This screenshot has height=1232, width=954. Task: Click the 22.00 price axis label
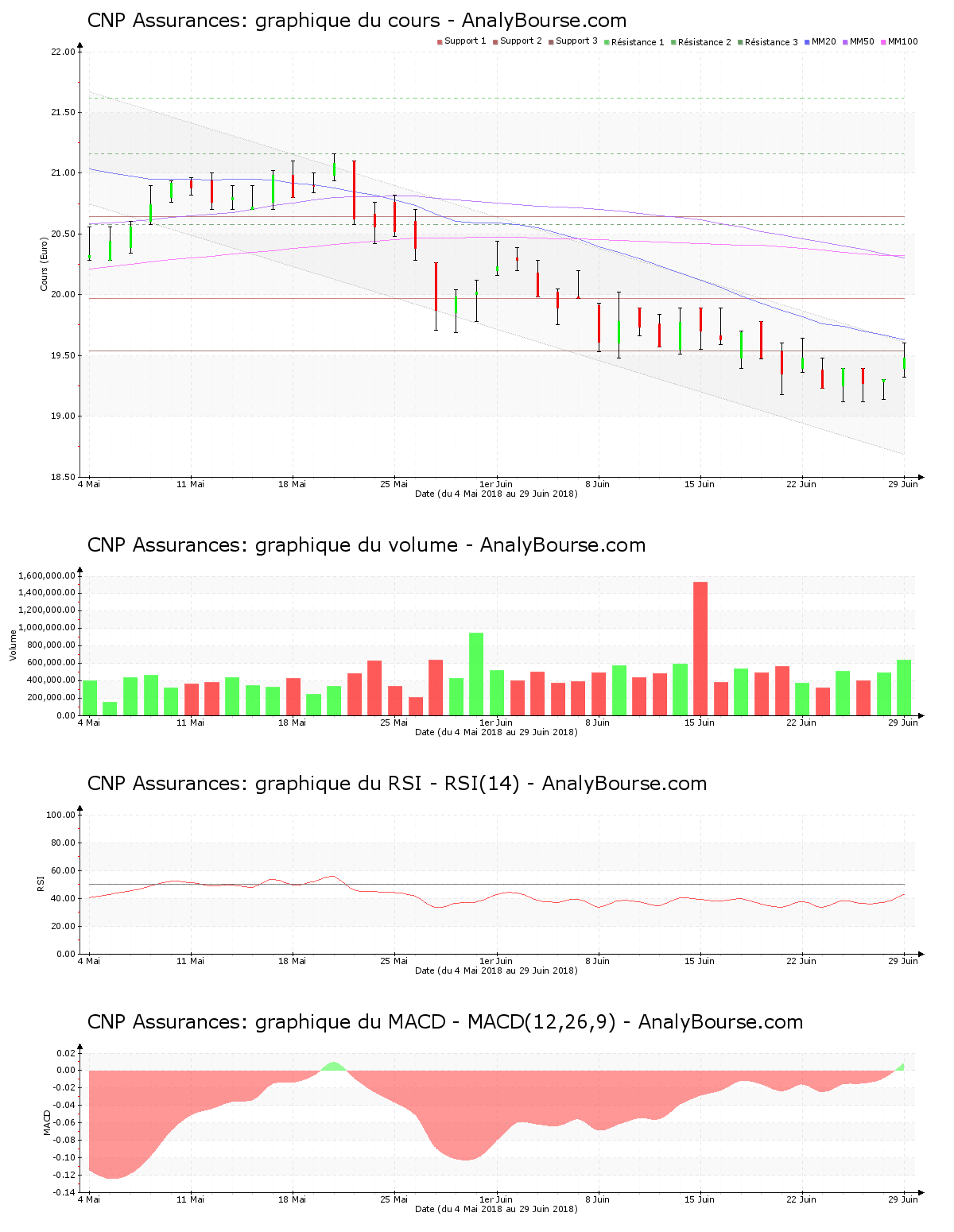pos(63,52)
